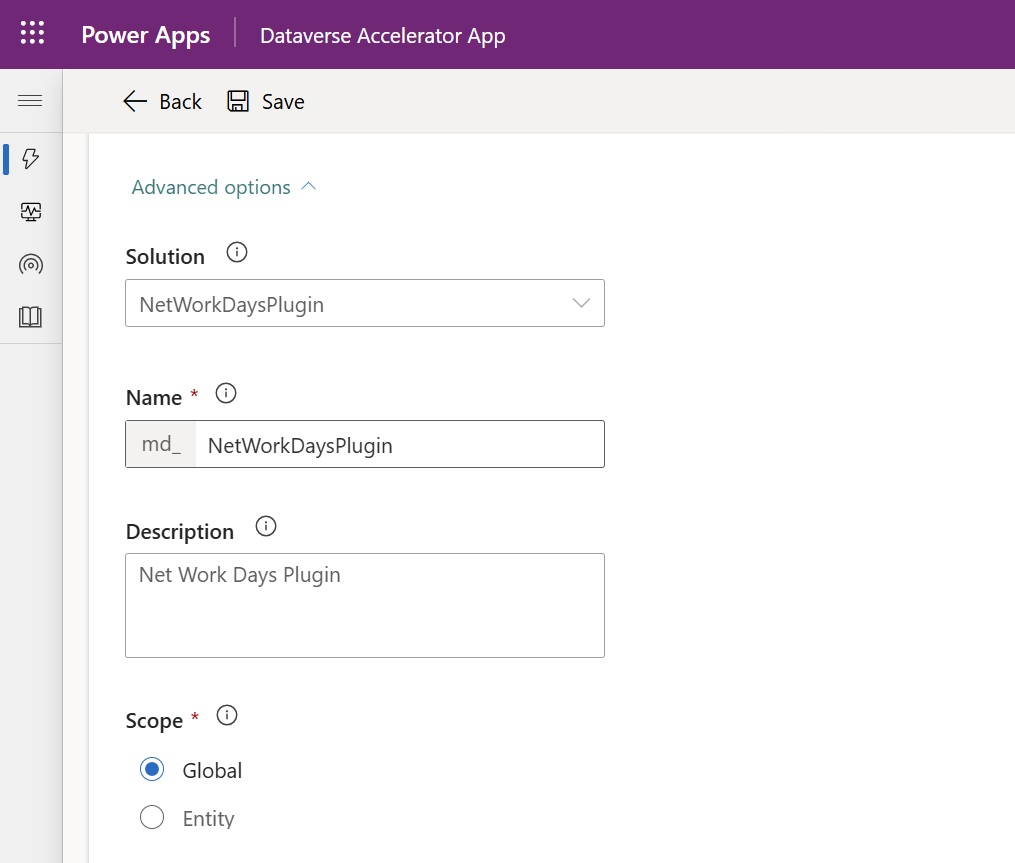Open the broadcast signal sidebar icon
Image resolution: width=1015 pixels, height=863 pixels.
pos(30,264)
